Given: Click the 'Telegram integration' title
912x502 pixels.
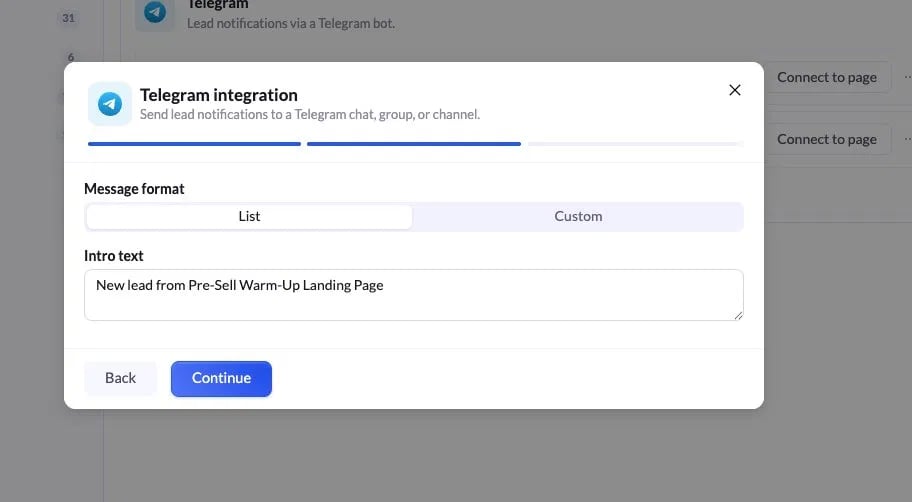Looking at the screenshot, I should pos(219,95).
